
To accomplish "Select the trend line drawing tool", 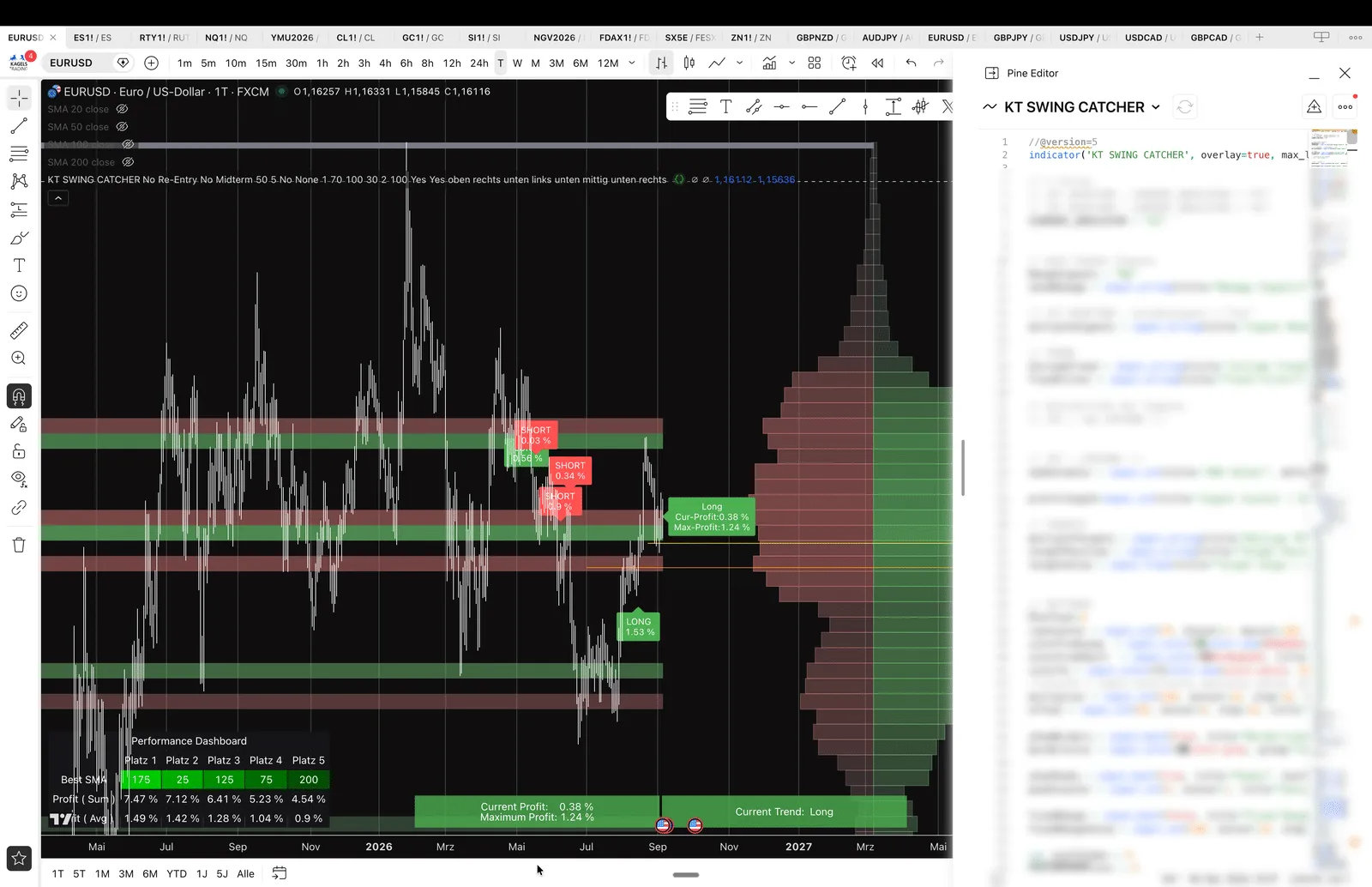I will click(x=19, y=126).
